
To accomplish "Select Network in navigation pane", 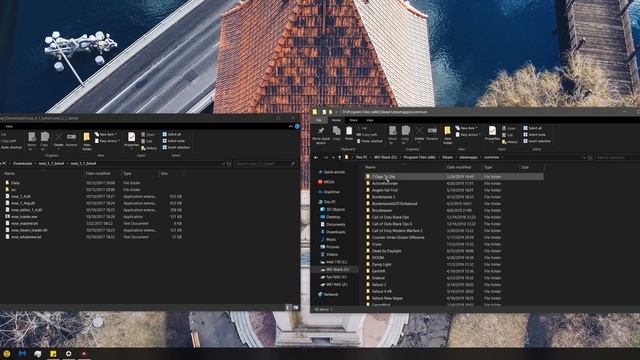I will 328,294.
